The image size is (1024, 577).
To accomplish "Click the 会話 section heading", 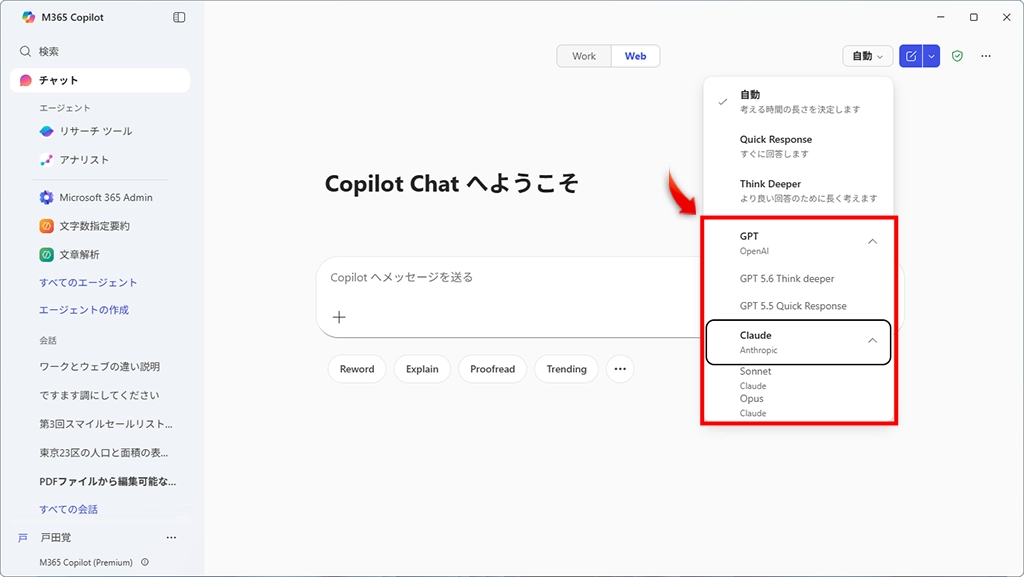I will [x=48, y=340].
